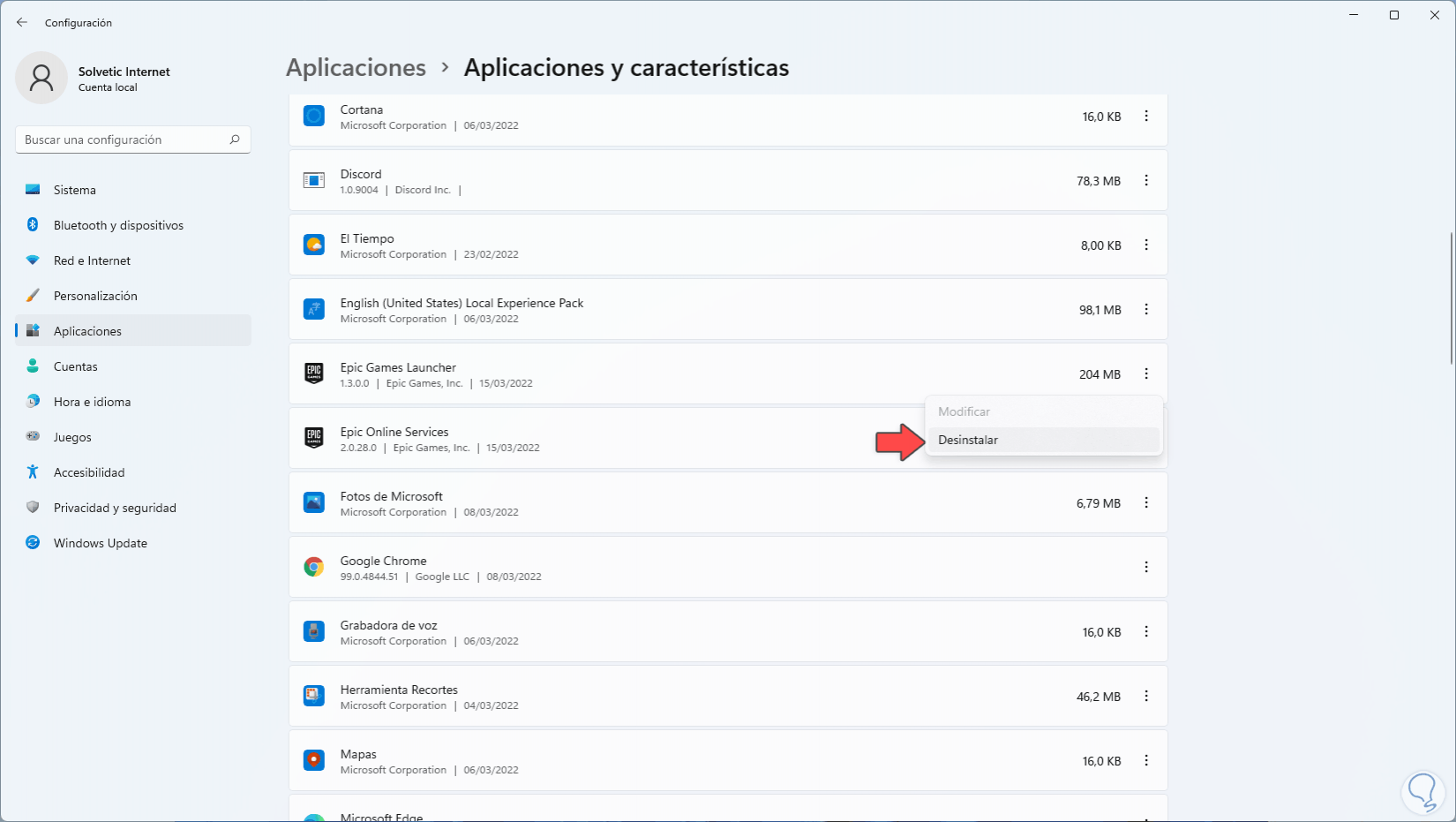Open more options for Cortana
The height and width of the screenshot is (822, 1456).
coord(1146,116)
